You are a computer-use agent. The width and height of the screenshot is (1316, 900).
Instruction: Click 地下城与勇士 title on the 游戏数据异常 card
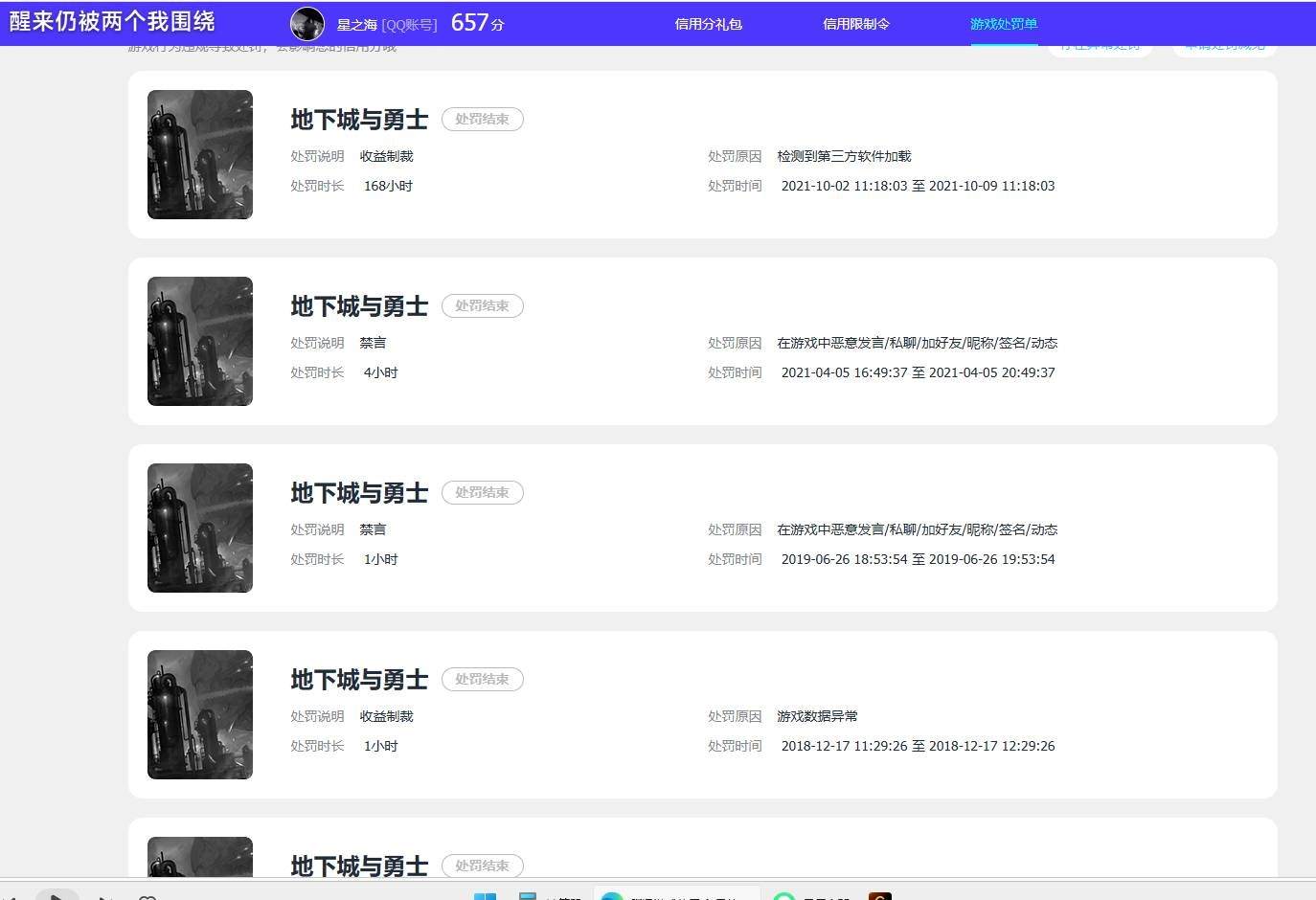(359, 680)
